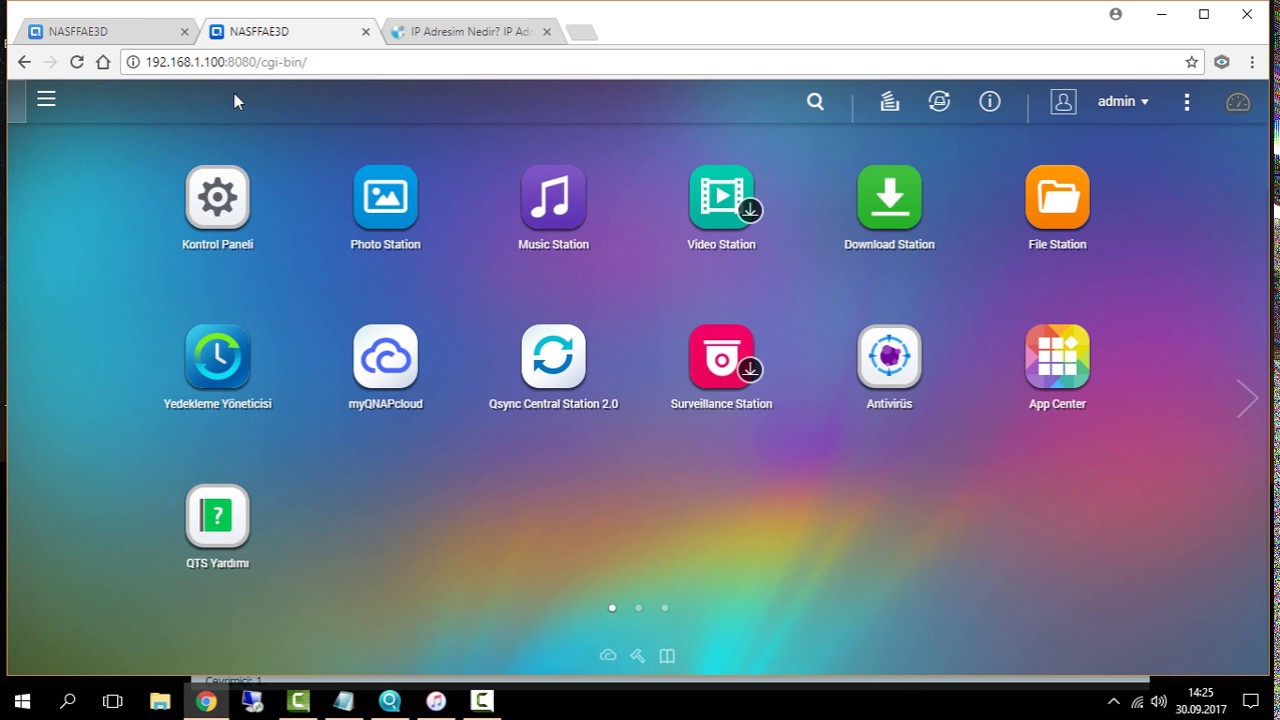1280x720 pixels.
Task: Open File Station
Action: tap(1057, 197)
